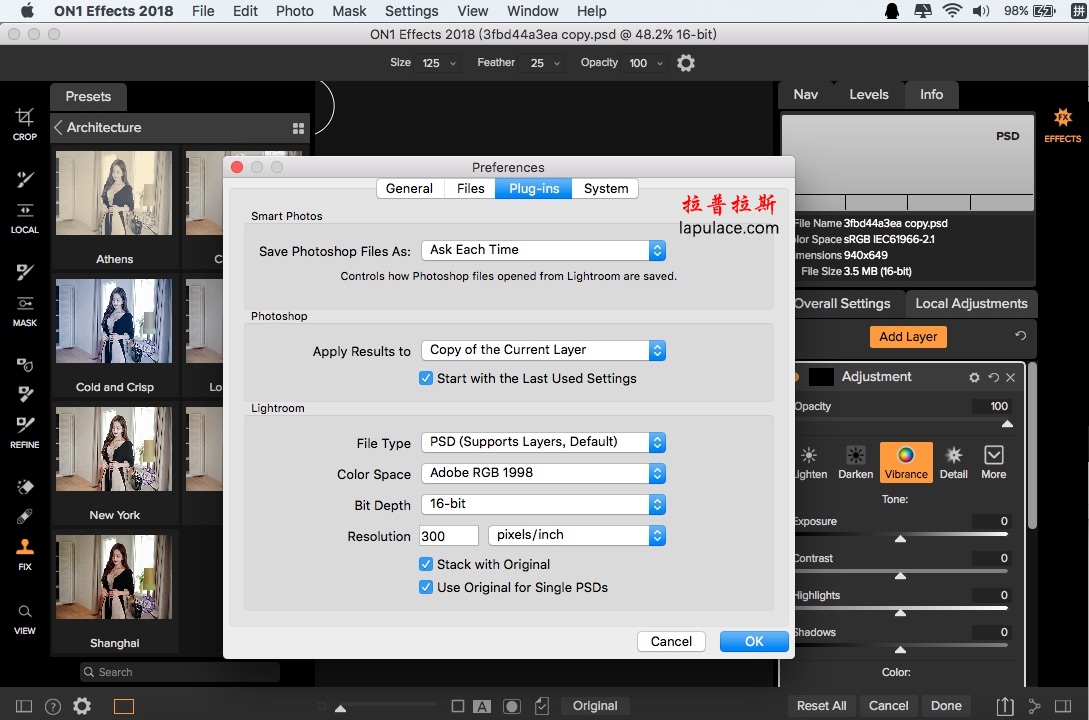Choose the Darken adjustment icon
The width and height of the screenshot is (1089, 720).
856,462
